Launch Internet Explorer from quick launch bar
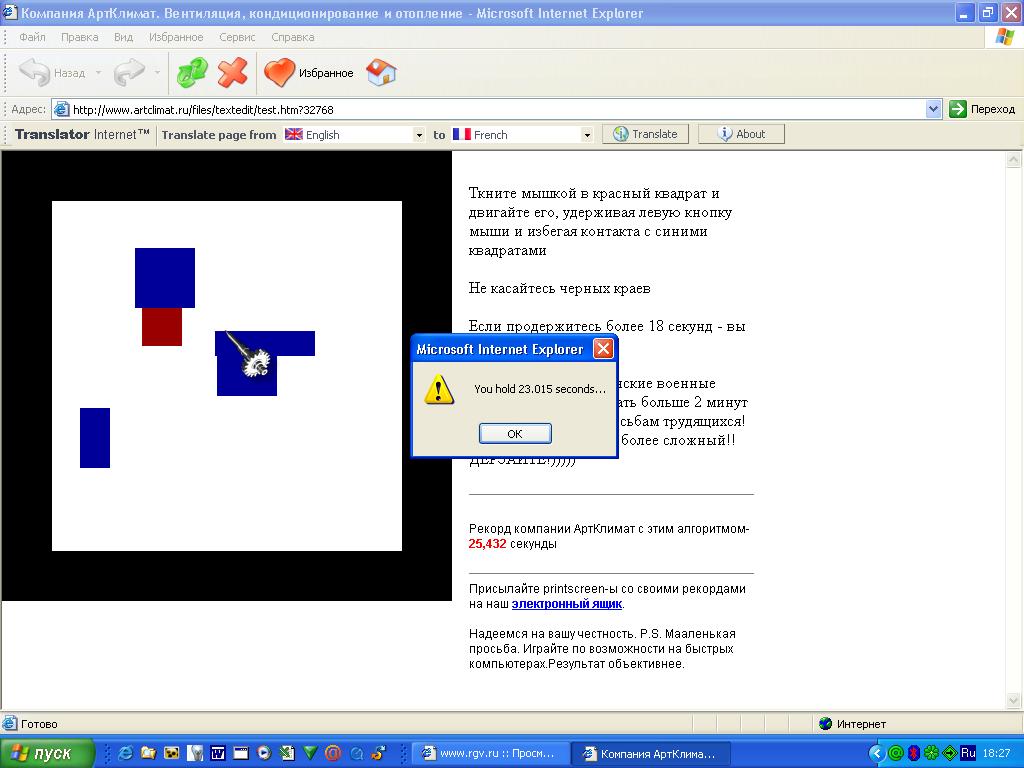This screenshot has width=1024, height=768. click(126, 753)
